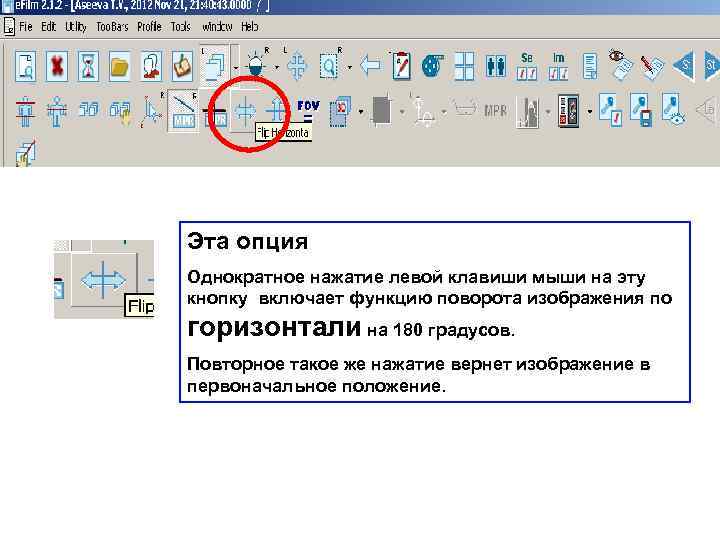Click the book with hand icon
Image resolution: width=720 pixels, height=540 pixels.
(x=182, y=66)
